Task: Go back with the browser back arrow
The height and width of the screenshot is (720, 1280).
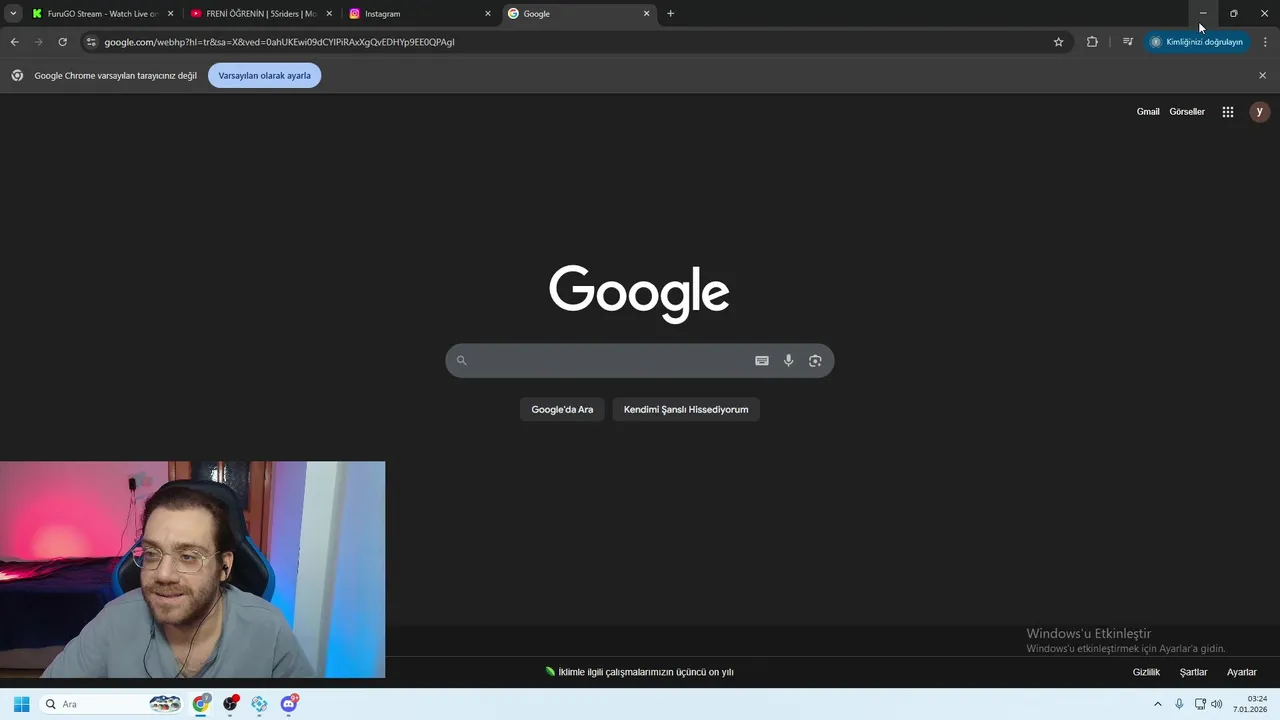Action: [14, 42]
